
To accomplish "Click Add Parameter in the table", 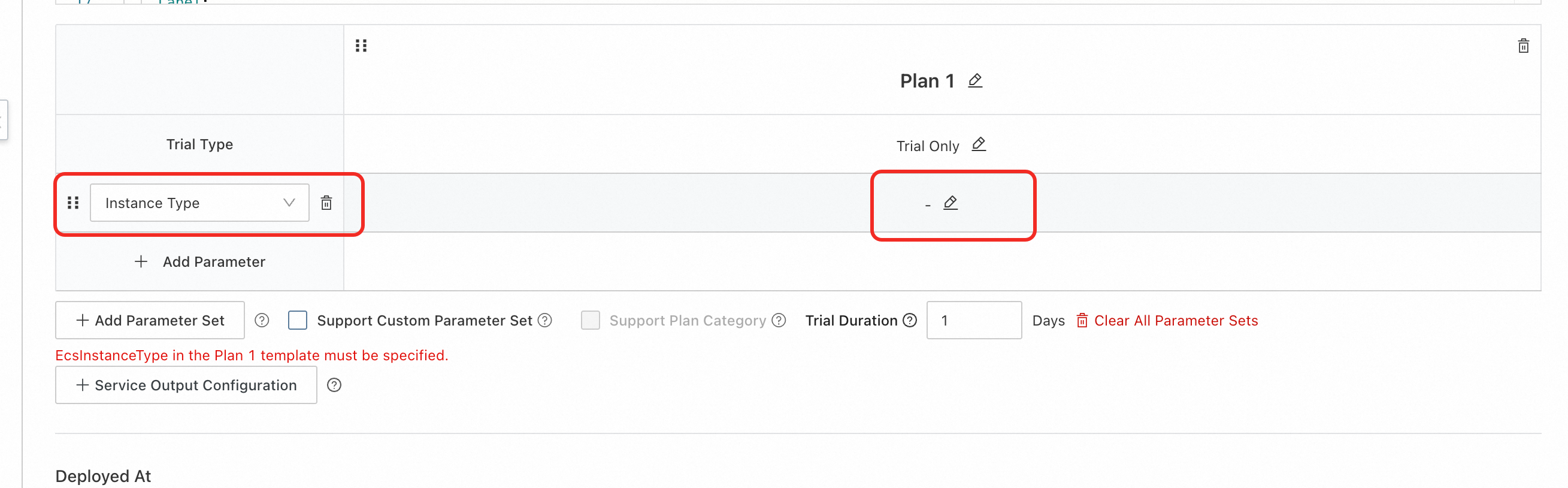I will (199, 262).
